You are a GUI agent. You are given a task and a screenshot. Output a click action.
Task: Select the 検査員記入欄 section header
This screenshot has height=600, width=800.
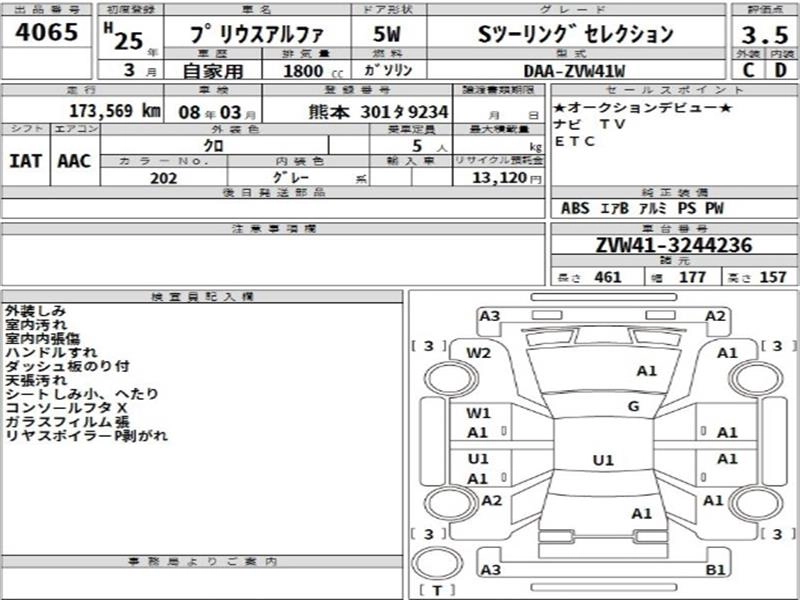coord(203,296)
